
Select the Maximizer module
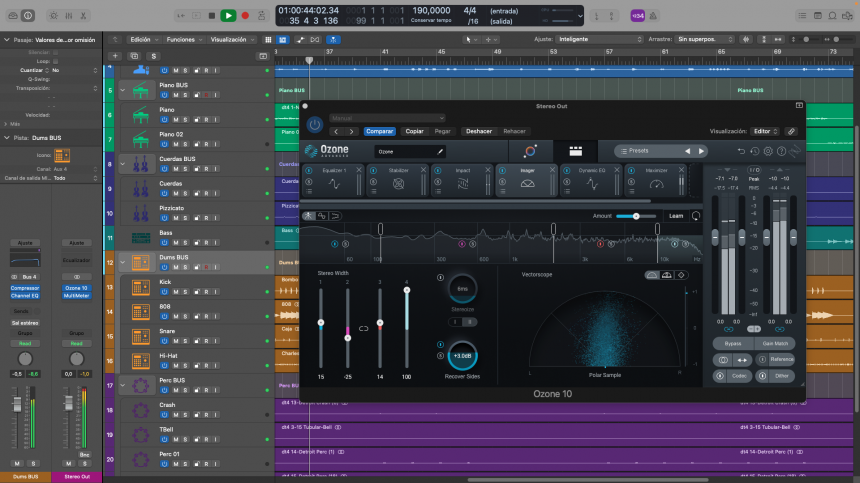pyautogui.click(x=656, y=181)
